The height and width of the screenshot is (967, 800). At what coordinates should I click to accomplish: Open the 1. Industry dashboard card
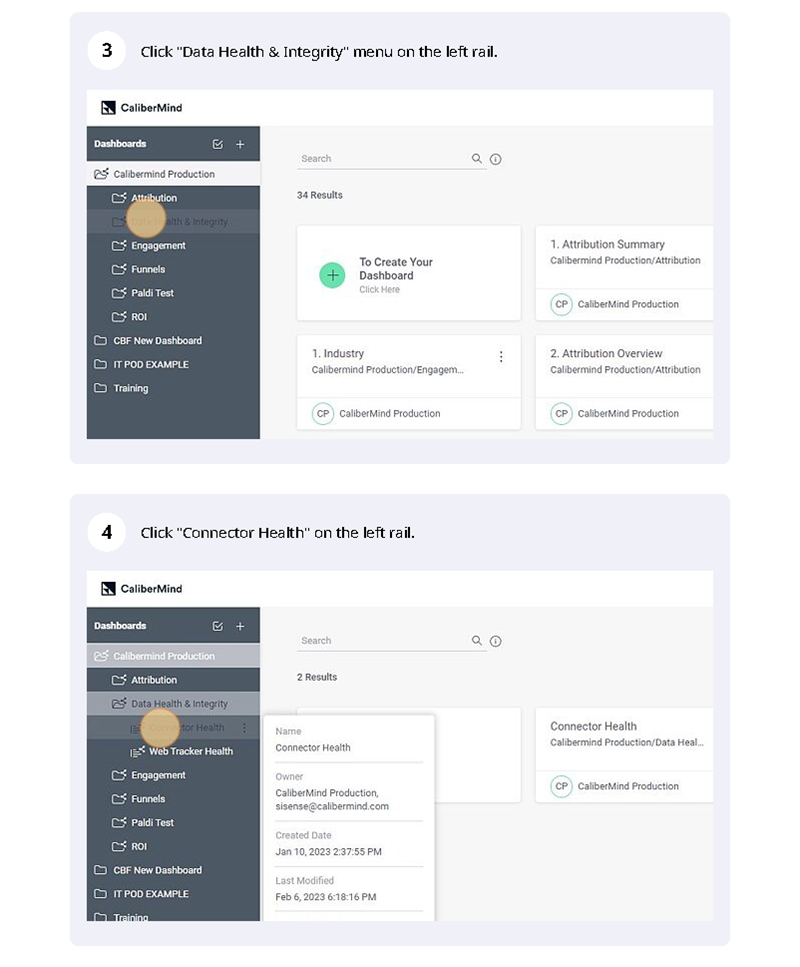(408, 382)
